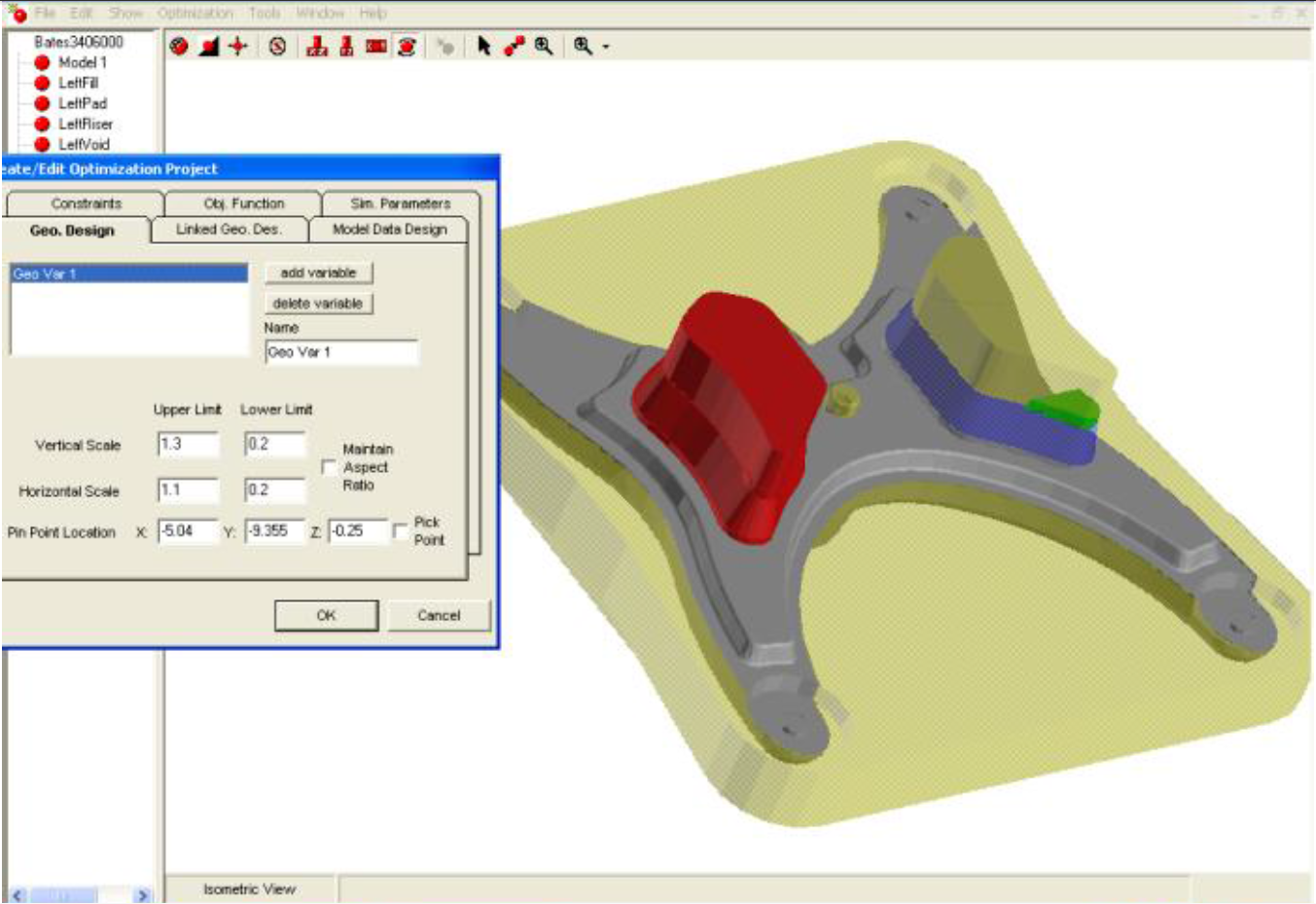The height and width of the screenshot is (904, 1316).
Task: Click the zoom magnifier icon beside the connected-dots tool
Action: 544,46
